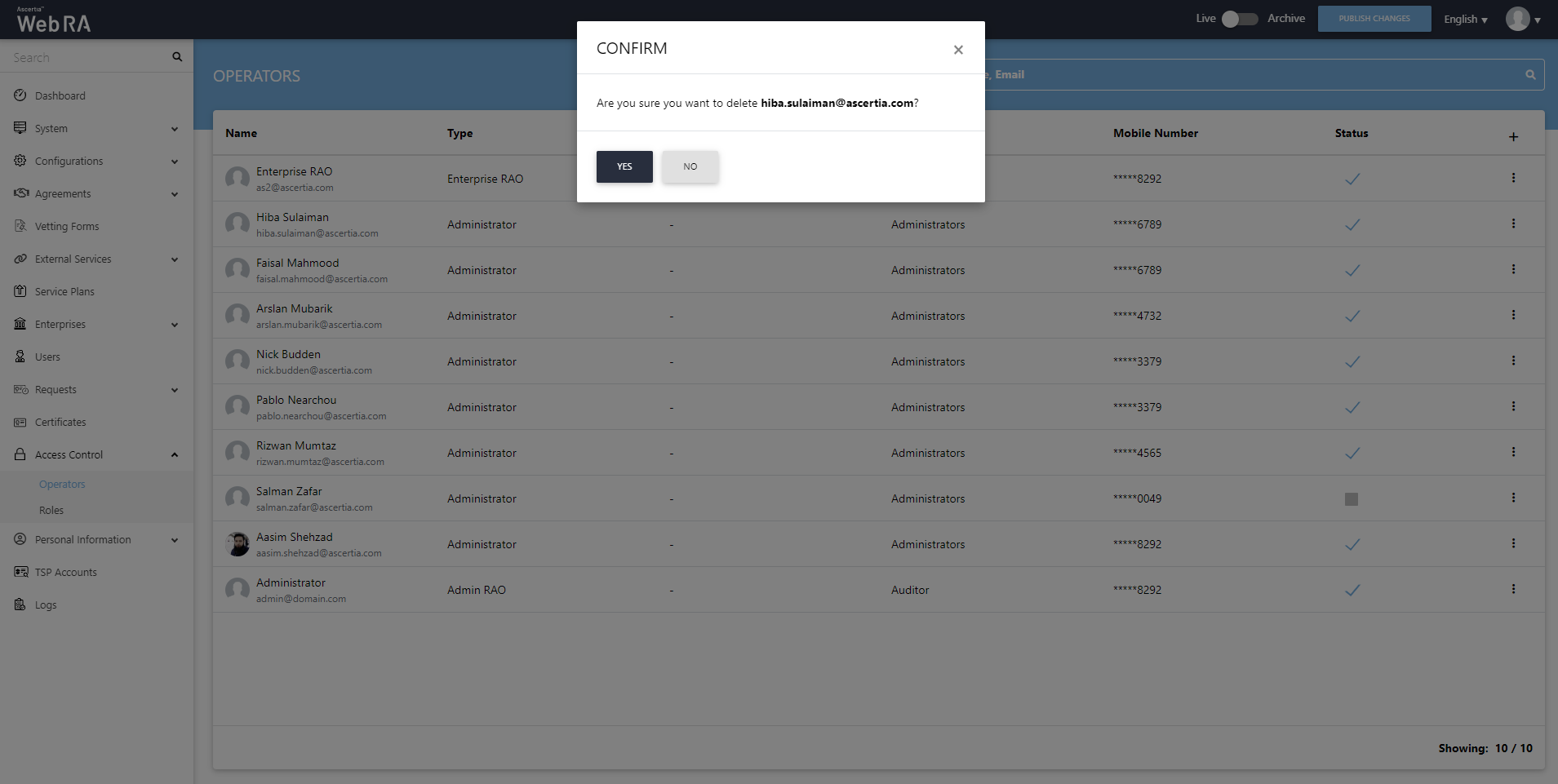
Task: Open the user profile avatar menu
Action: [x=1523, y=19]
